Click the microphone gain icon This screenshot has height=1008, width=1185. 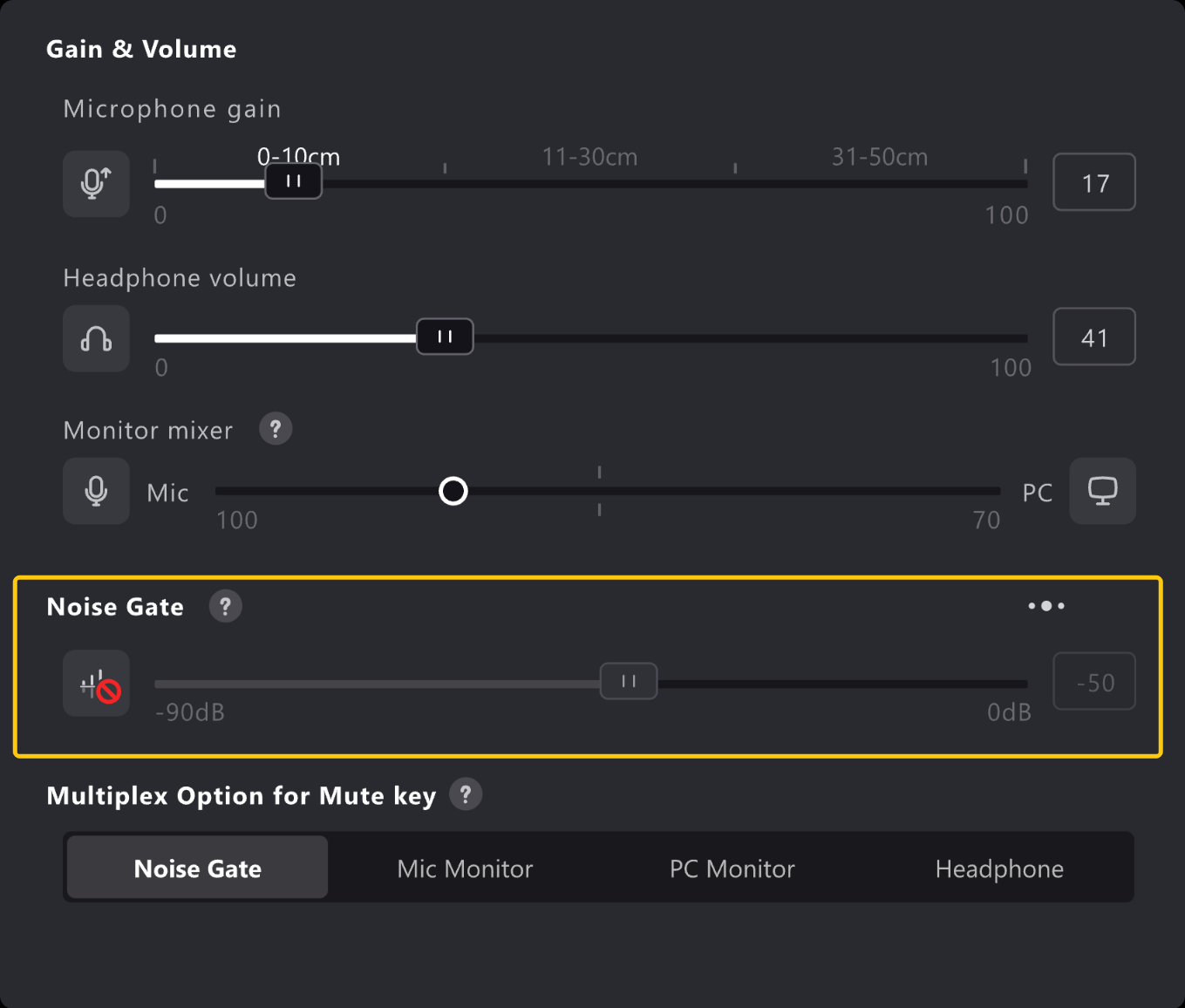pyautogui.click(x=96, y=184)
